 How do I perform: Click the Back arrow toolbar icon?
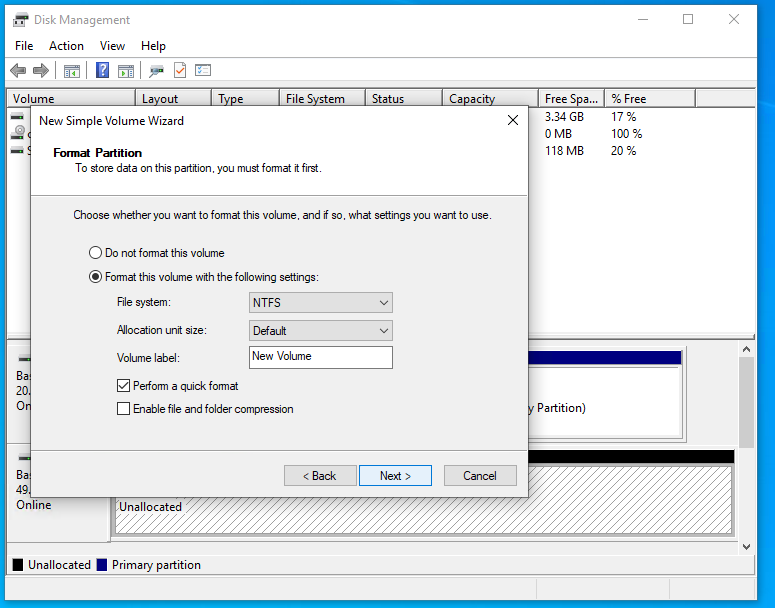coord(18,71)
